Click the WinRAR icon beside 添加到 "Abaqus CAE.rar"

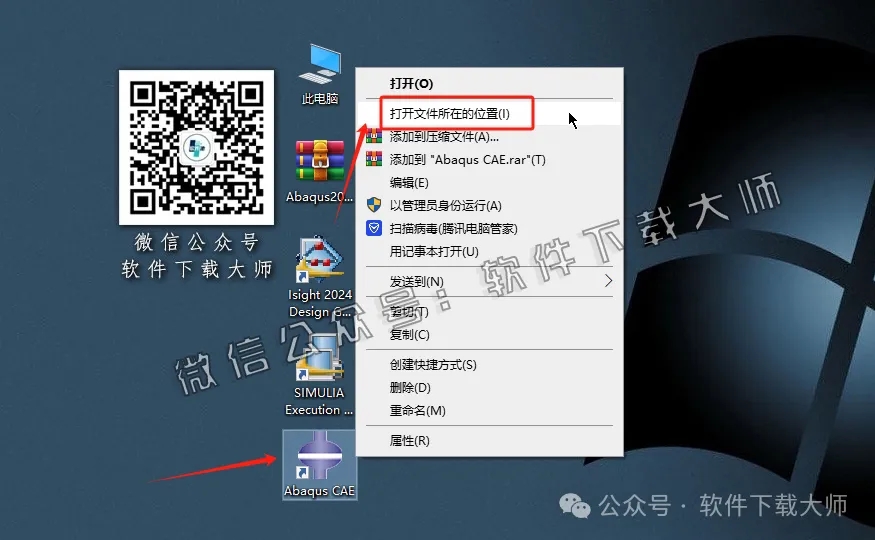[x=374, y=159]
